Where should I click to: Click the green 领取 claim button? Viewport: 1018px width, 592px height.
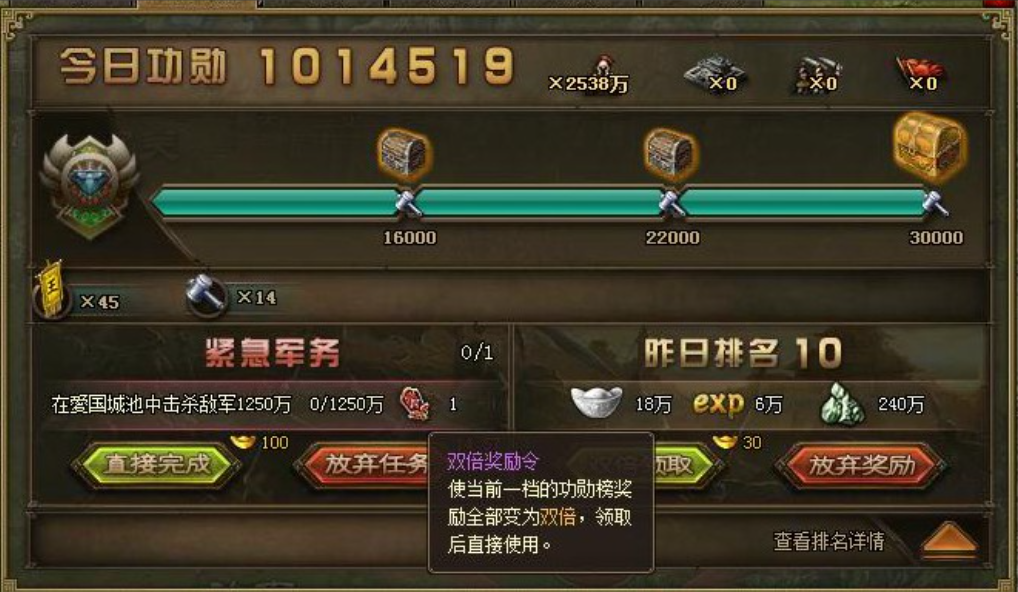pos(686,465)
